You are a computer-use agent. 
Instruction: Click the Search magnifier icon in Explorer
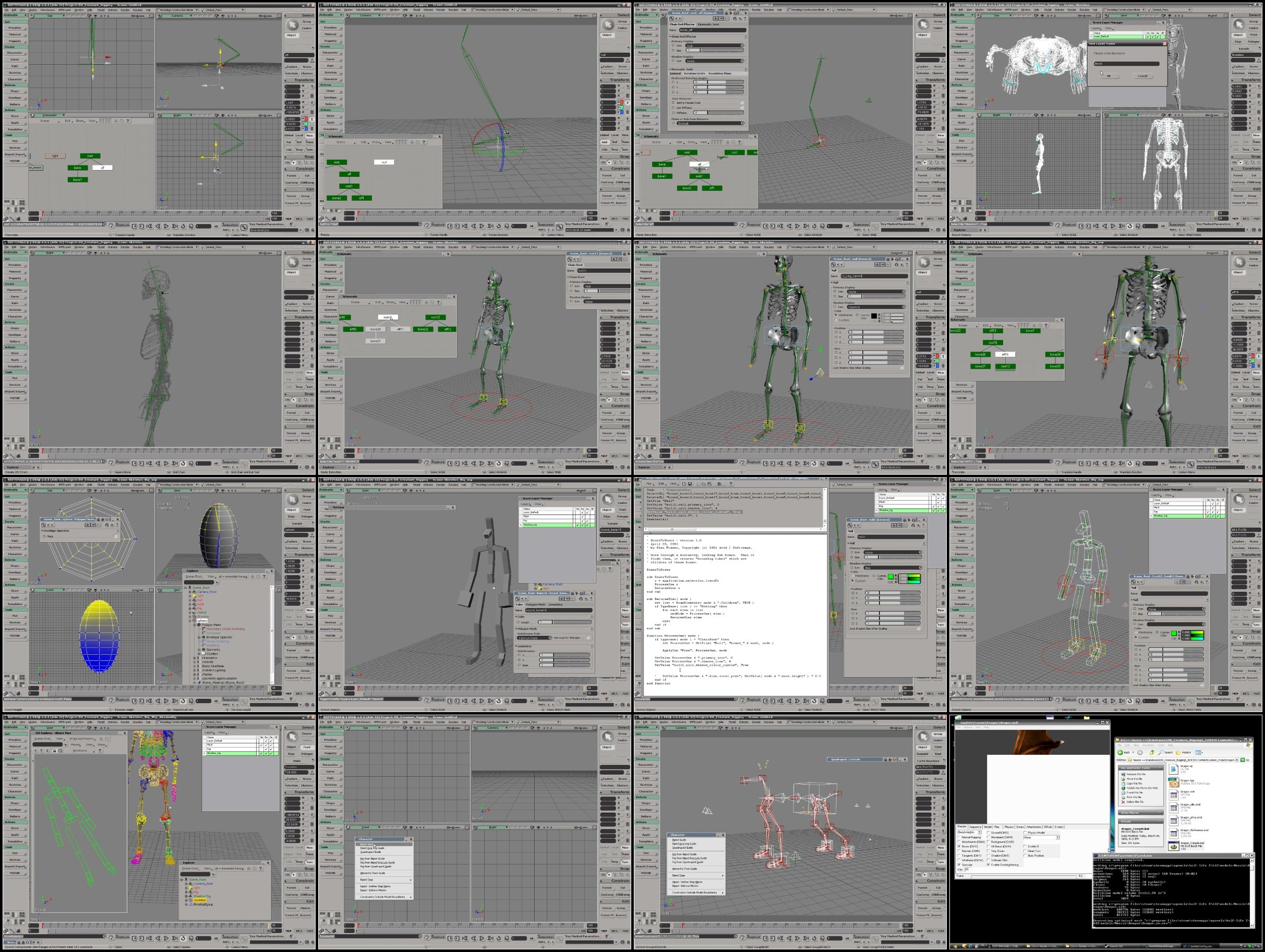[x=1161, y=753]
